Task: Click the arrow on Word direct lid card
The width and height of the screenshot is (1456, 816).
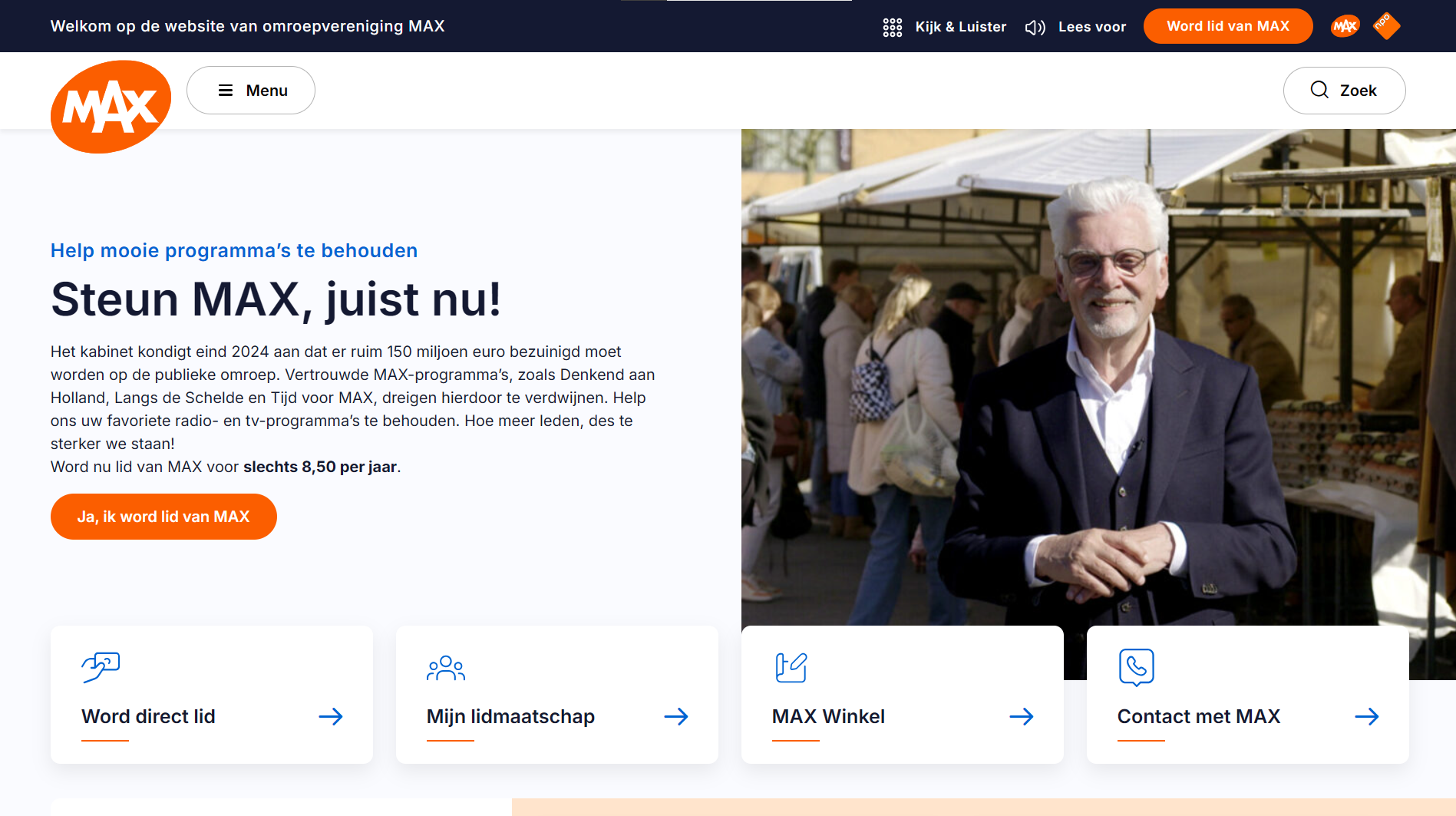Action: 331,717
